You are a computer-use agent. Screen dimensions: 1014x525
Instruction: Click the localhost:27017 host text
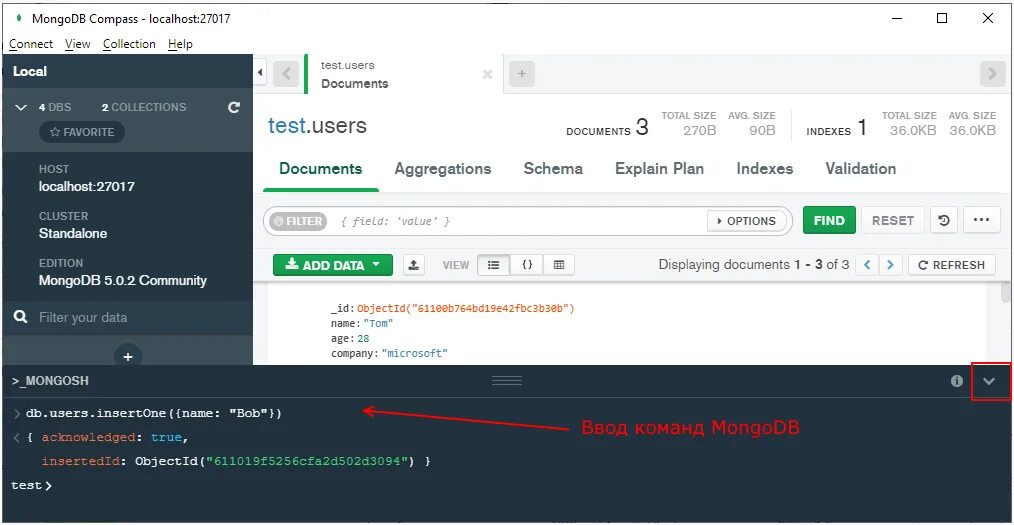click(87, 187)
